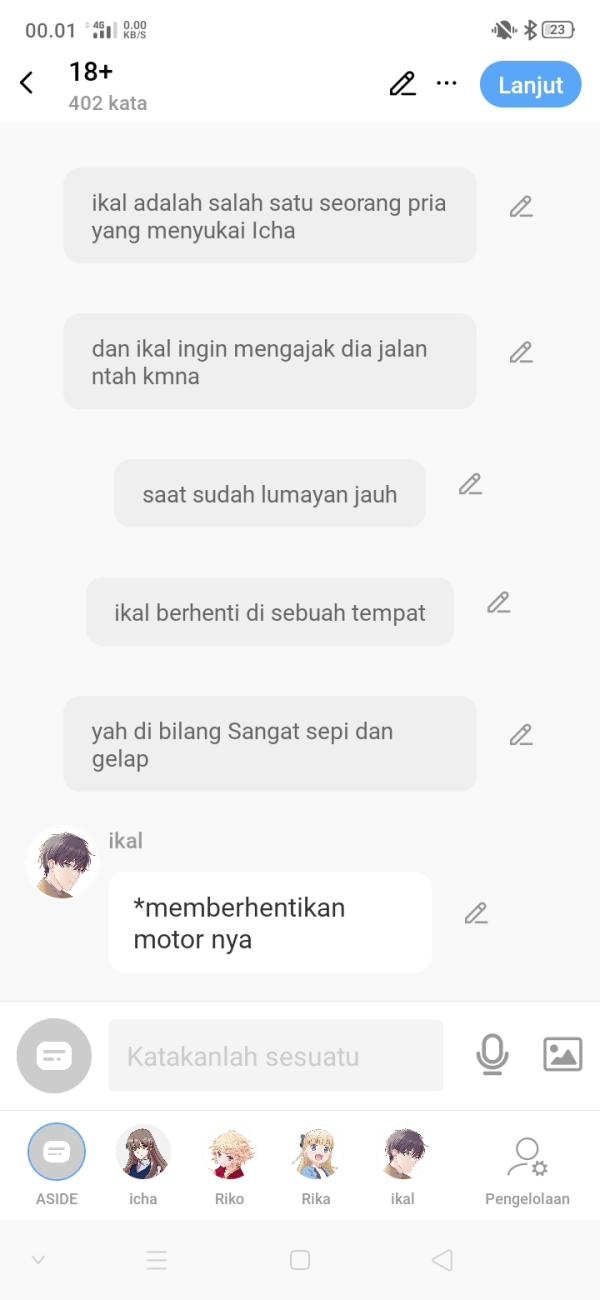Screen dimensions: 600x1300
Task: Edit the "dan ikal ingin mengajak" message
Action: pyautogui.click(x=520, y=353)
